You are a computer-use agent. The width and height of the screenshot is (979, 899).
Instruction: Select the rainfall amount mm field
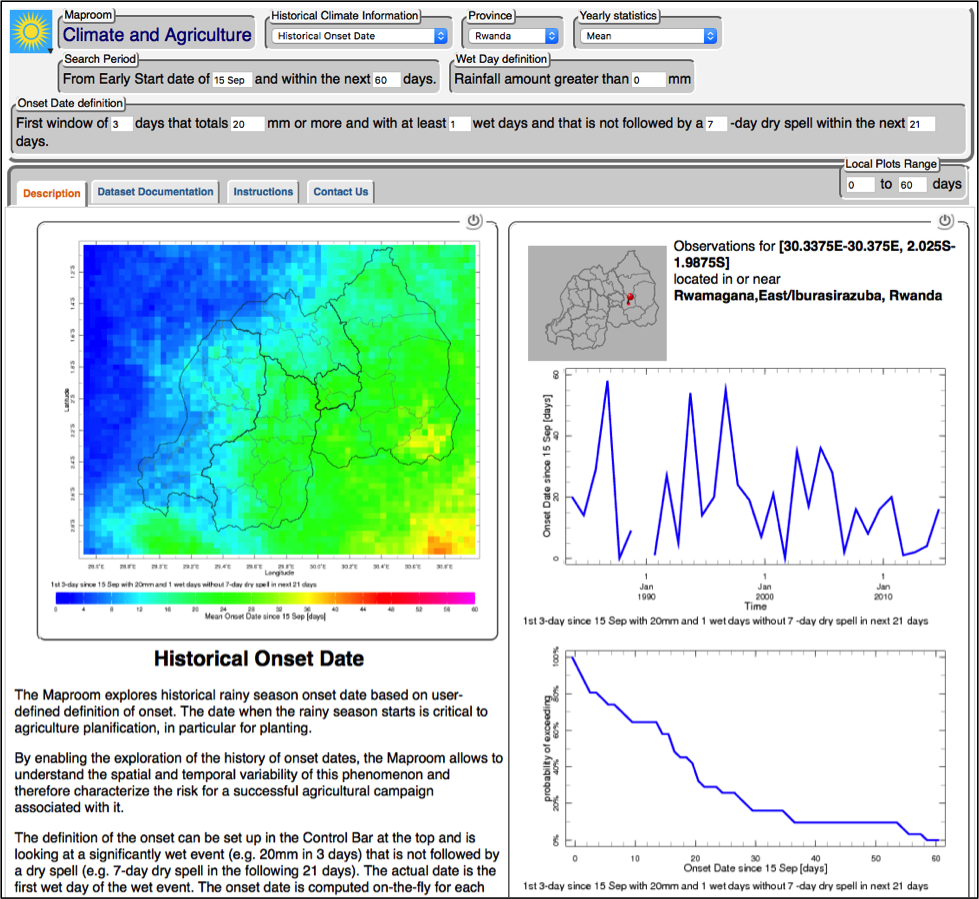point(648,79)
